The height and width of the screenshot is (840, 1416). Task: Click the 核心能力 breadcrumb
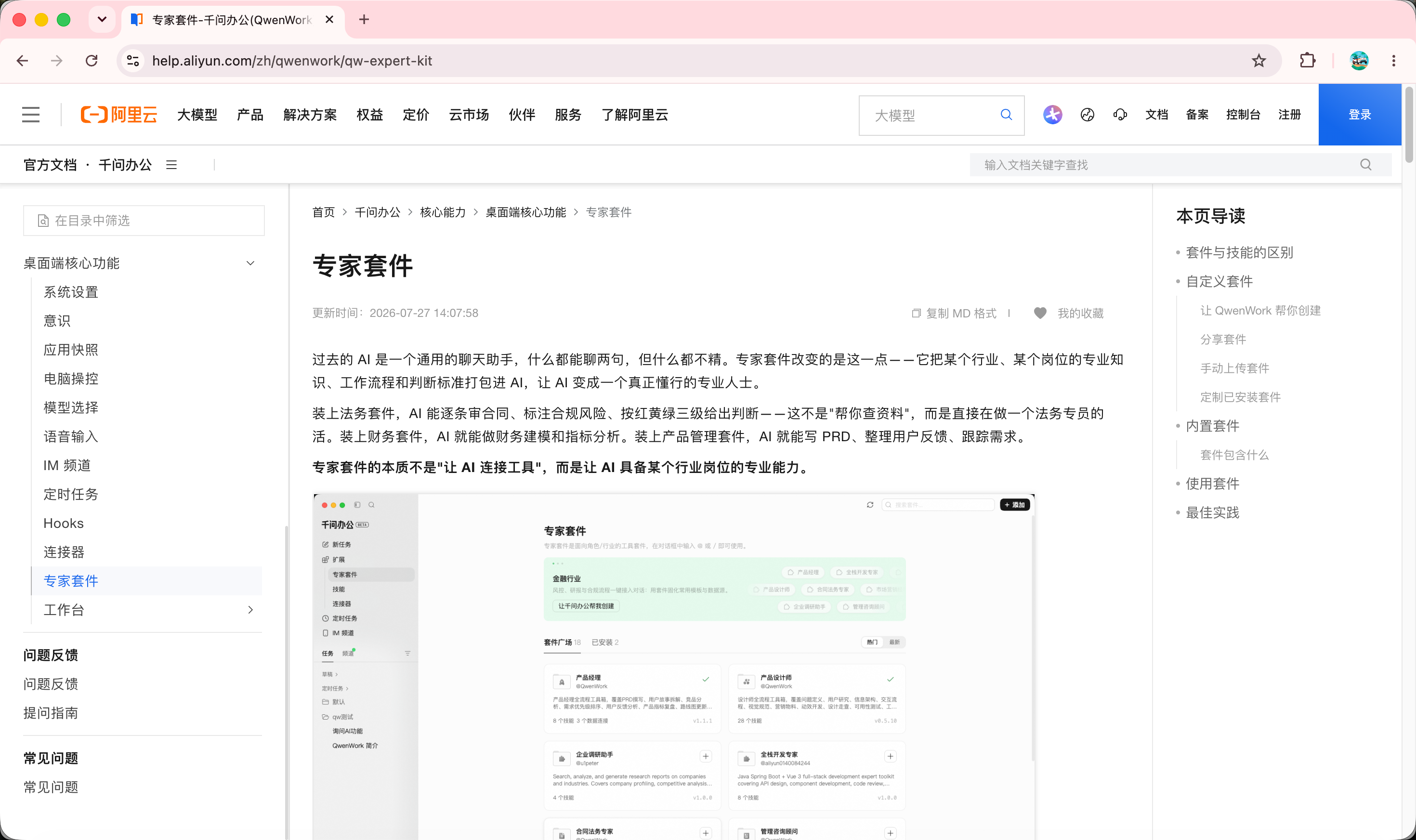pyautogui.click(x=443, y=212)
